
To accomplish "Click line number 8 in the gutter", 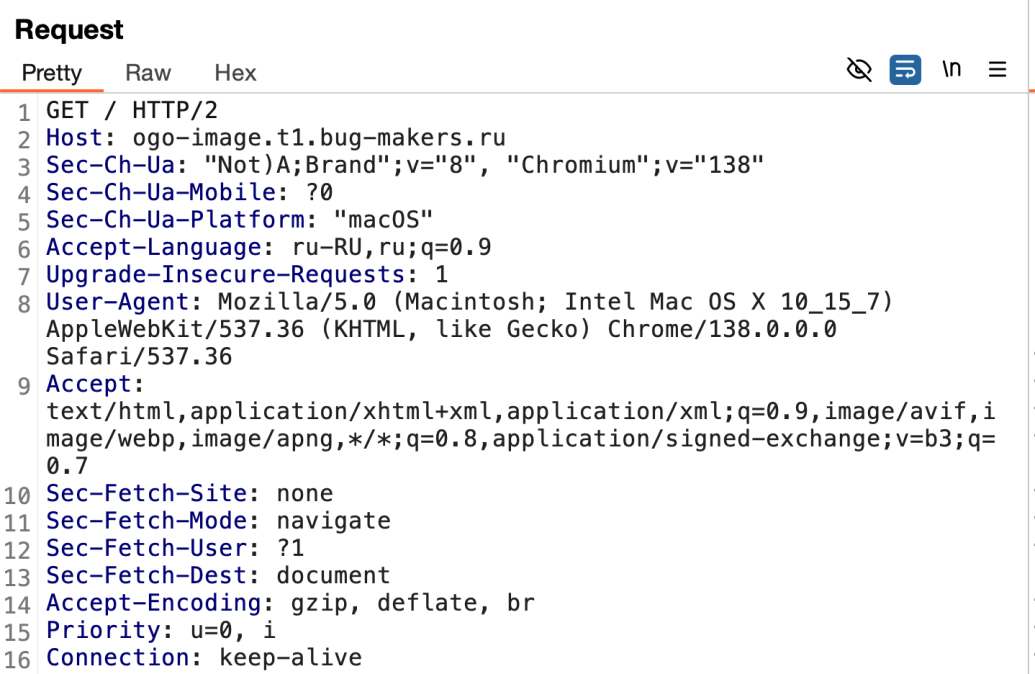I will [24, 304].
